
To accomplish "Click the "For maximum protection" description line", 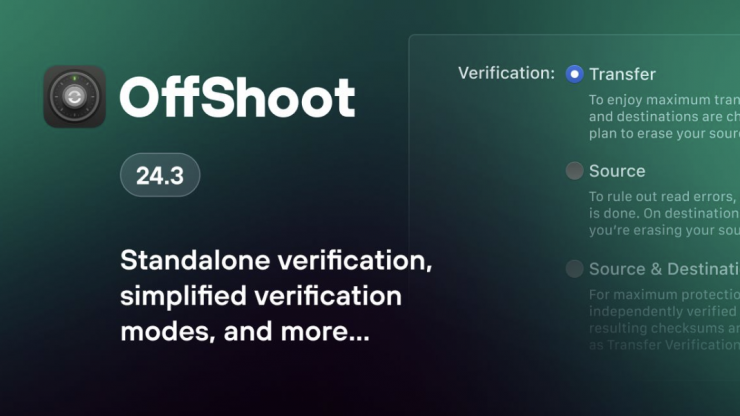I will coord(662,294).
